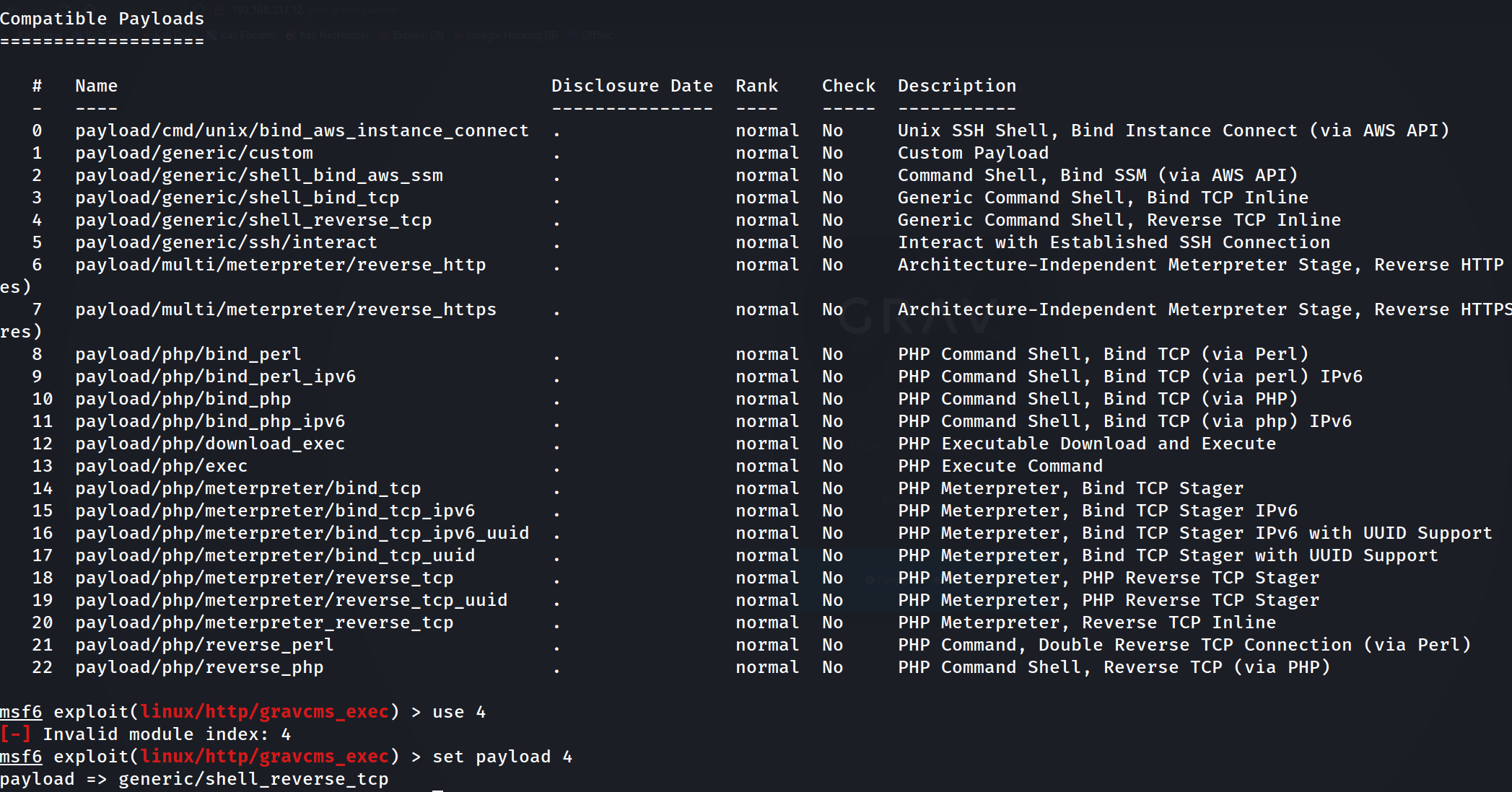Click the 'PHP Execute Command' description
The image size is (1512, 792).
click(x=1000, y=466)
